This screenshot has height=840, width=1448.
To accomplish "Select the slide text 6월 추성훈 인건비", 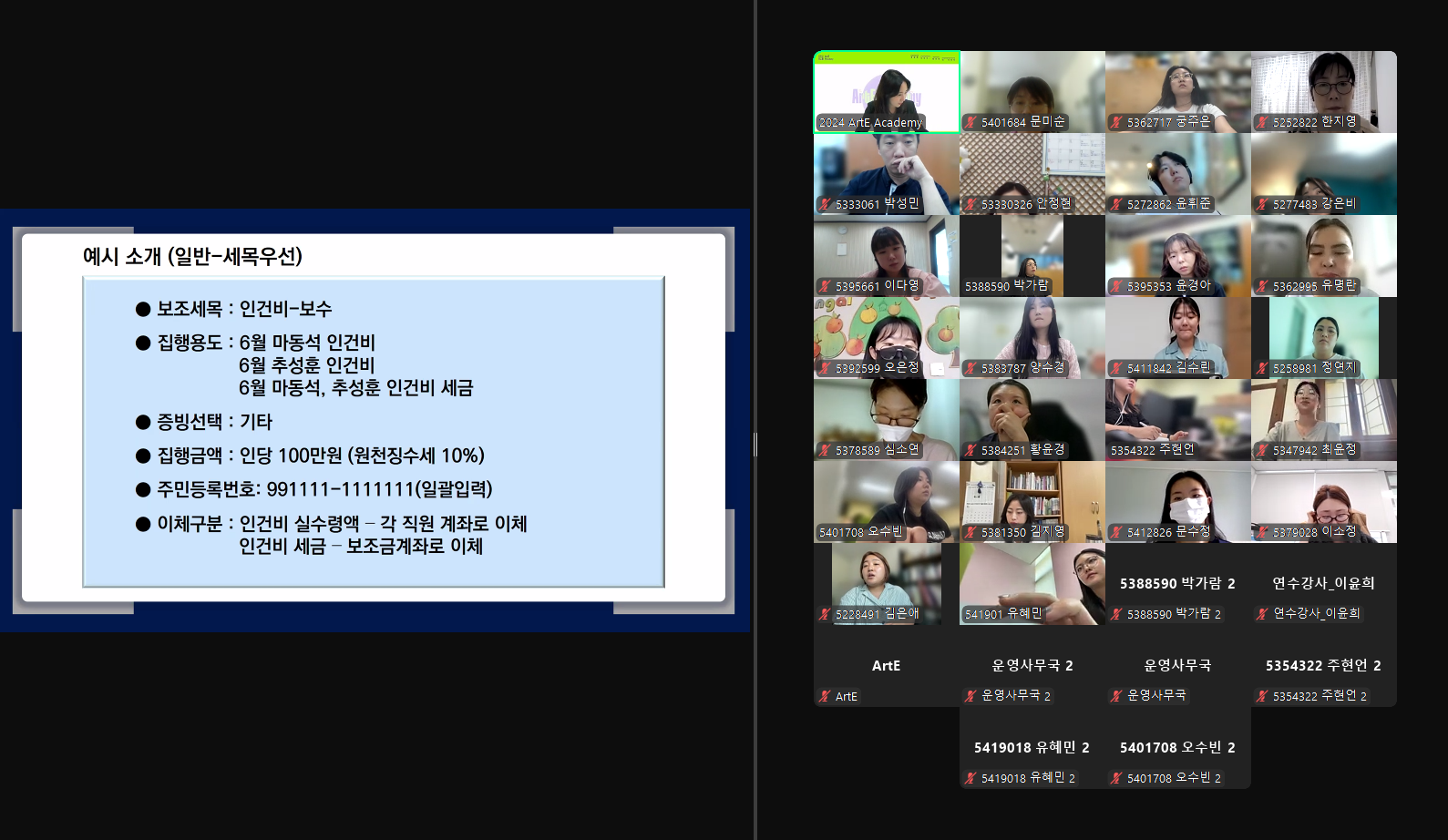I will tap(307, 365).
